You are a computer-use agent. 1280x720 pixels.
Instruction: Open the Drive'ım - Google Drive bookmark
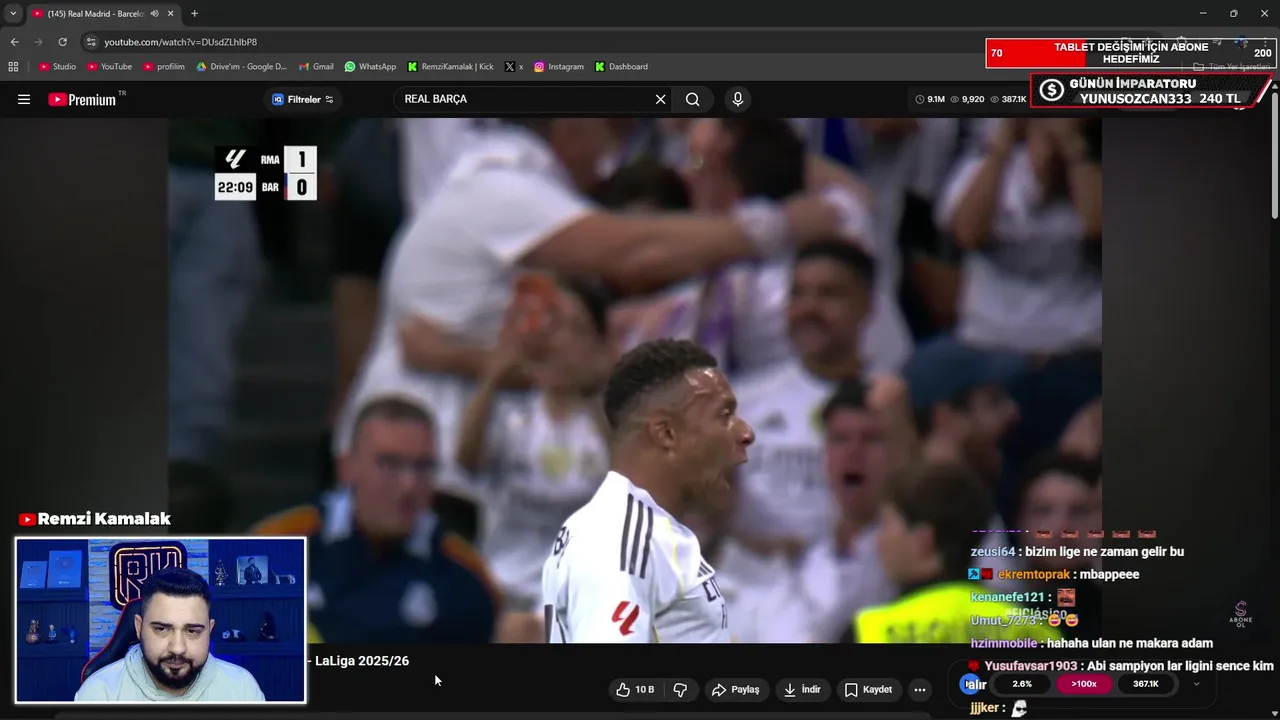[241, 66]
